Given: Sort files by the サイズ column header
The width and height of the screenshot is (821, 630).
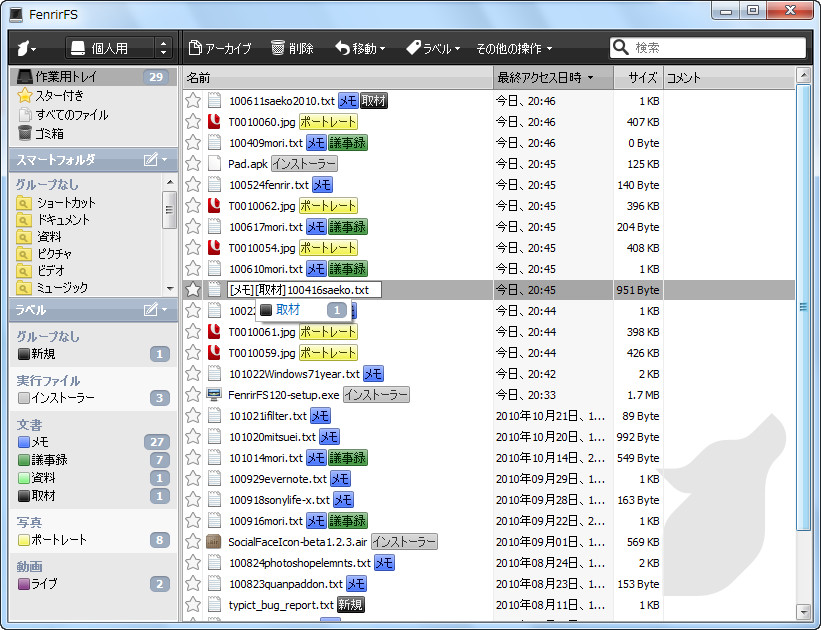Looking at the screenshot, I should click(x=640, y=75).
